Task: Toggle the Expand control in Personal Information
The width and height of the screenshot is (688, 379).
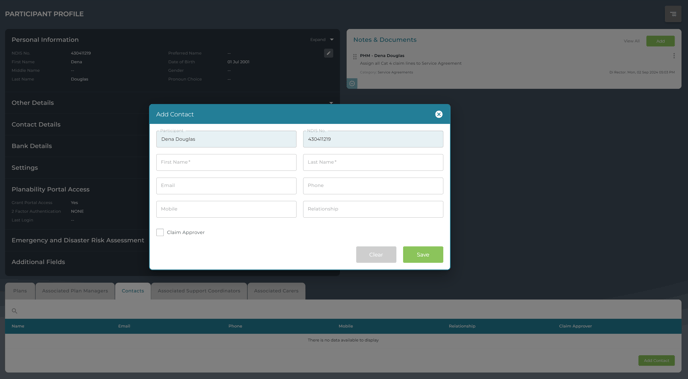Action: click(322, 40)
